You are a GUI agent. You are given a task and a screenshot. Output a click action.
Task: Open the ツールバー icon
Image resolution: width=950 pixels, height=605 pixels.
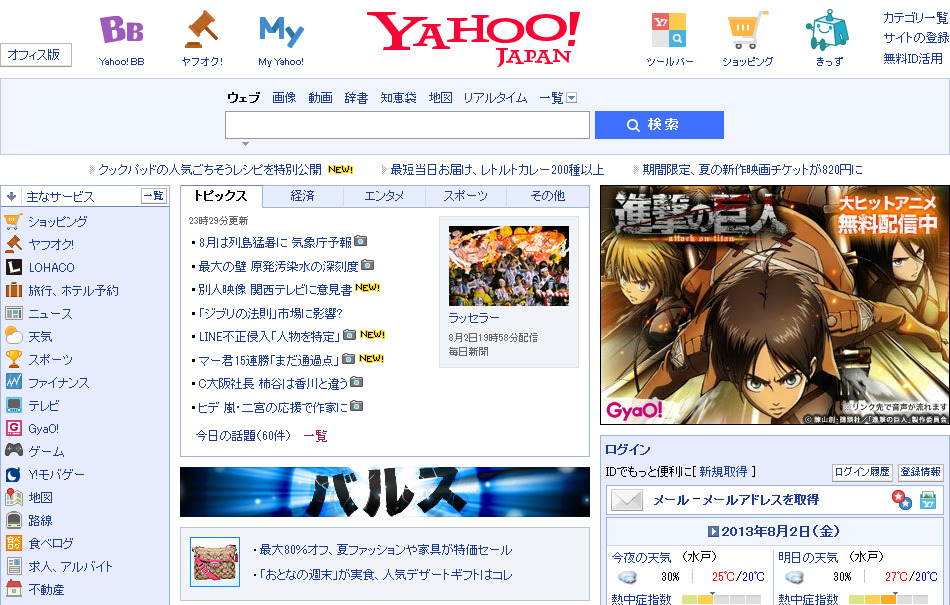tap(669, 30)
